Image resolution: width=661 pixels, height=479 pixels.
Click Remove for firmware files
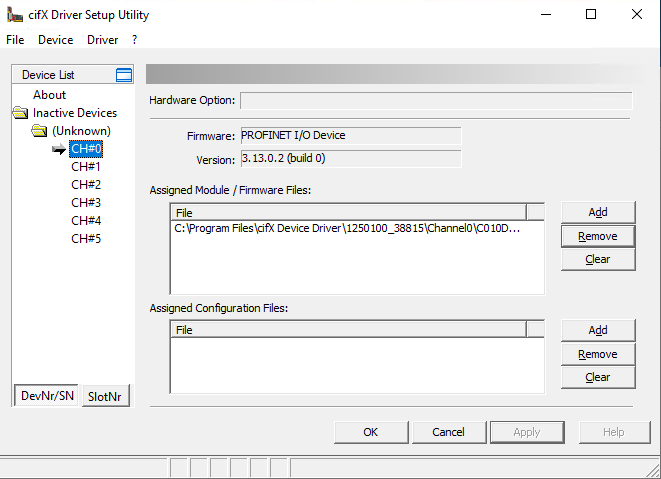tap(598, 236)
